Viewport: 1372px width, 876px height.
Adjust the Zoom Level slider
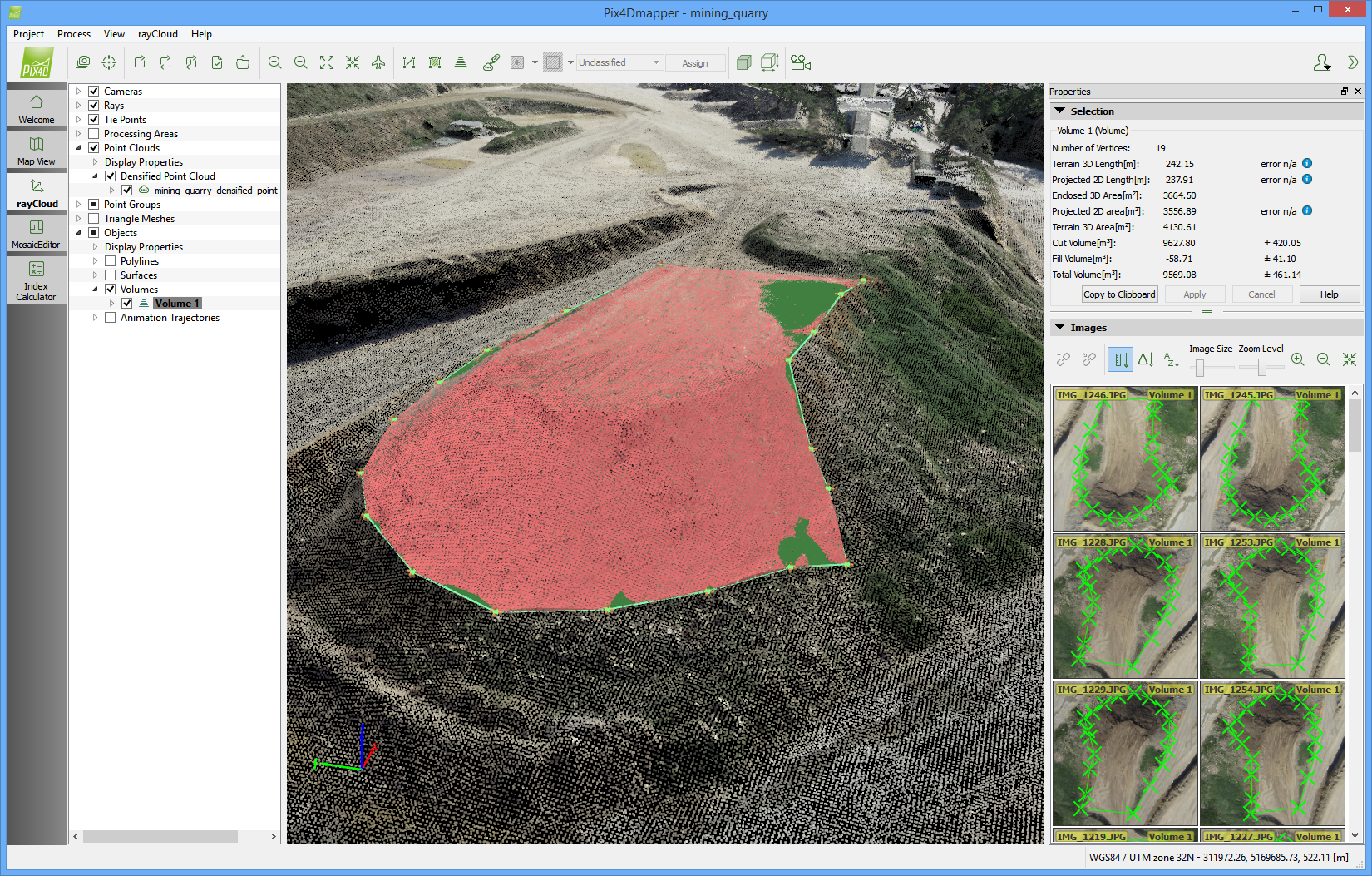click(x=1261, y=367)
